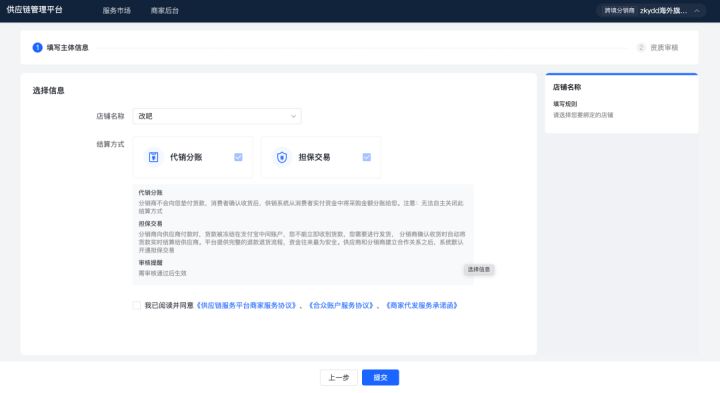Select the 担保交易 card label
Viewport: 720px width, 393px height.
coord(314,157)
